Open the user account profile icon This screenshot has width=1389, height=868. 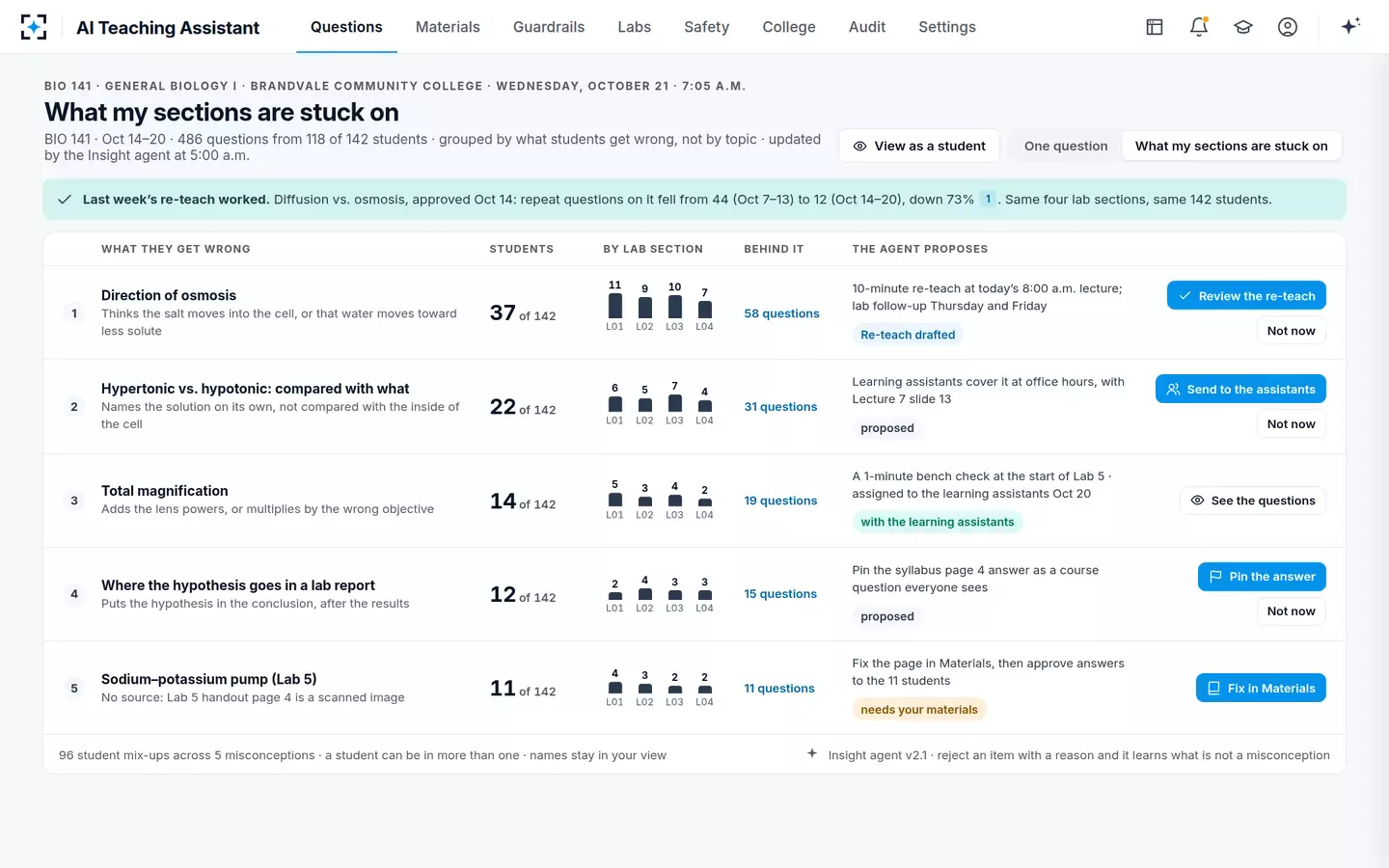click(x=1288, y=27)
